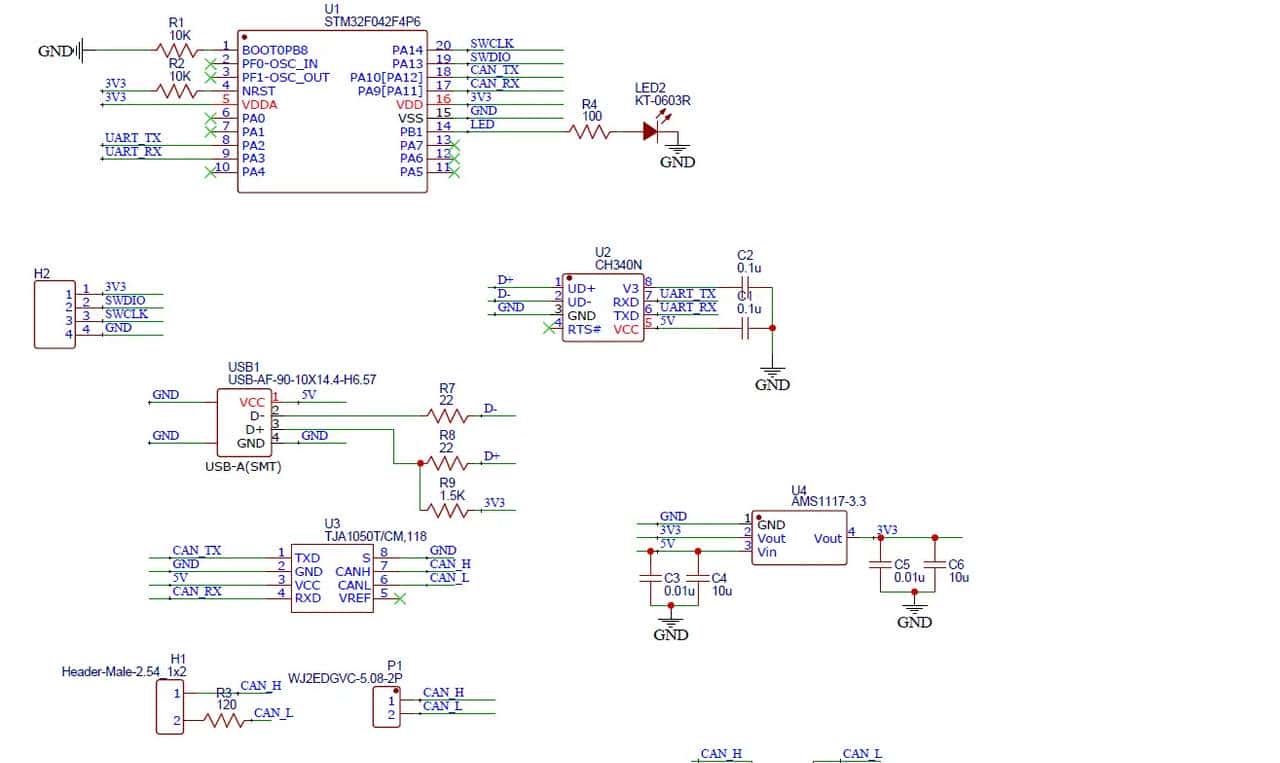The width and height of the screenshot is (1280, 763).
Task: Click the no-connect X on VREF pin
Action: [x=400, y=599]
